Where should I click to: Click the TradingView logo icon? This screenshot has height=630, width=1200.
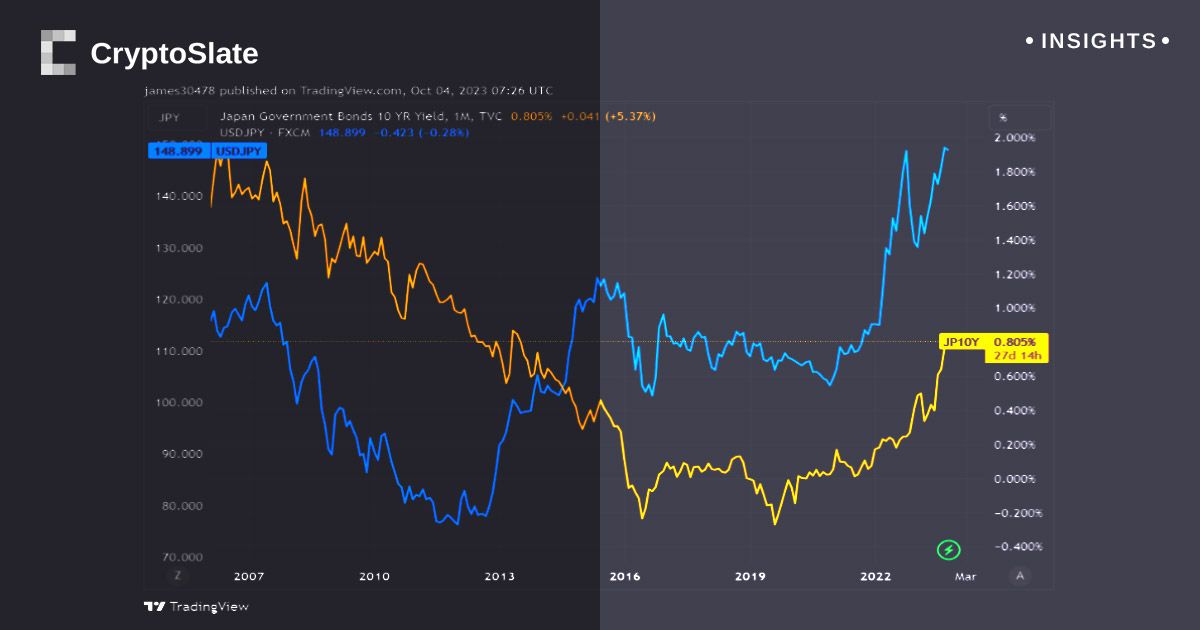(153, 606)
